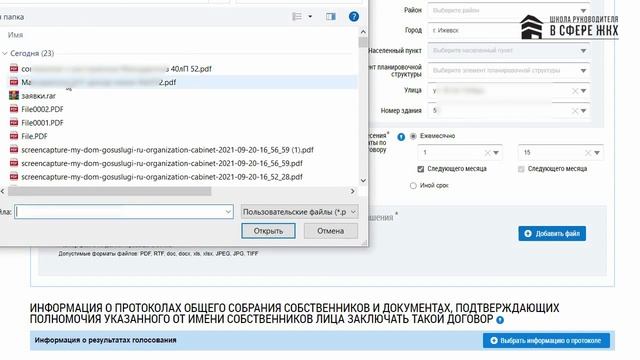
Task: Open the day dropdown showing 15
Action: [x=597, y=153]
